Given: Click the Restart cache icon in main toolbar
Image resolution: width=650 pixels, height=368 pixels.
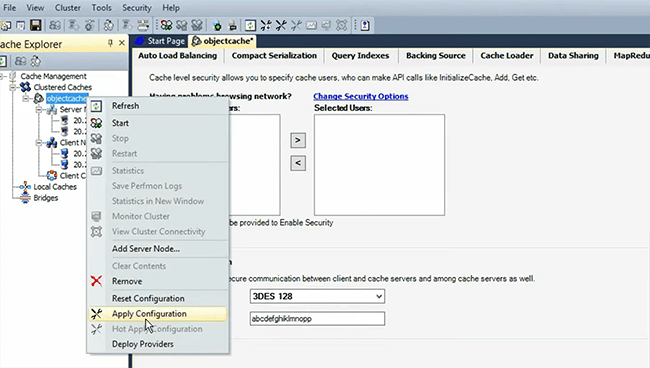Looking at the screenshot, I should click(197, 26).
